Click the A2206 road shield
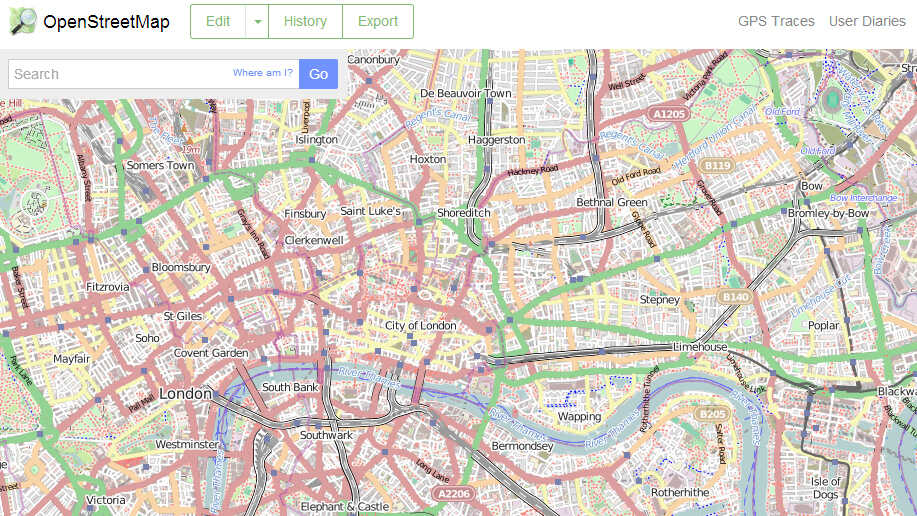 pyautogui.click(x=454, y=493)
